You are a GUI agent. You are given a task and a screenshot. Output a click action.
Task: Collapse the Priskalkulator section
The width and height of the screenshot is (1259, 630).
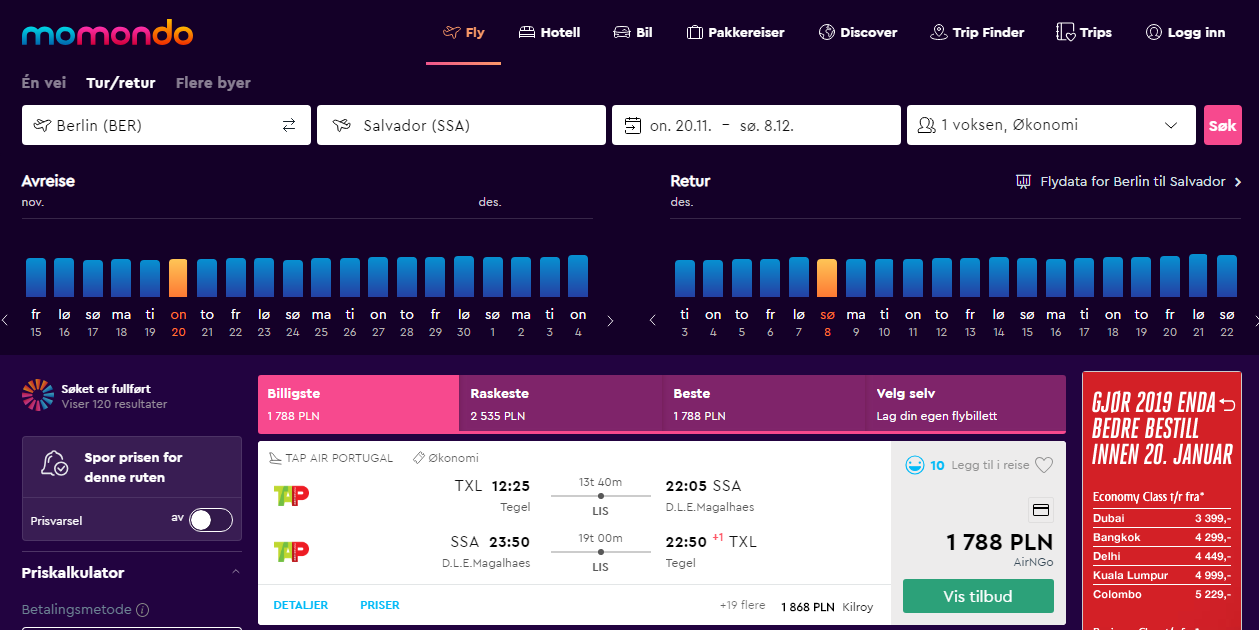tap(236, 573)
